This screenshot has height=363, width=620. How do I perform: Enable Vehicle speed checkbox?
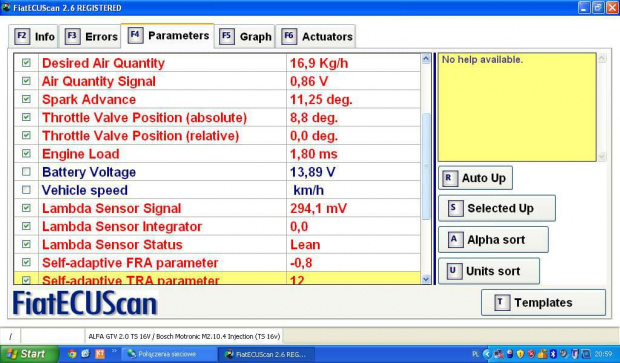pos(26,190)
